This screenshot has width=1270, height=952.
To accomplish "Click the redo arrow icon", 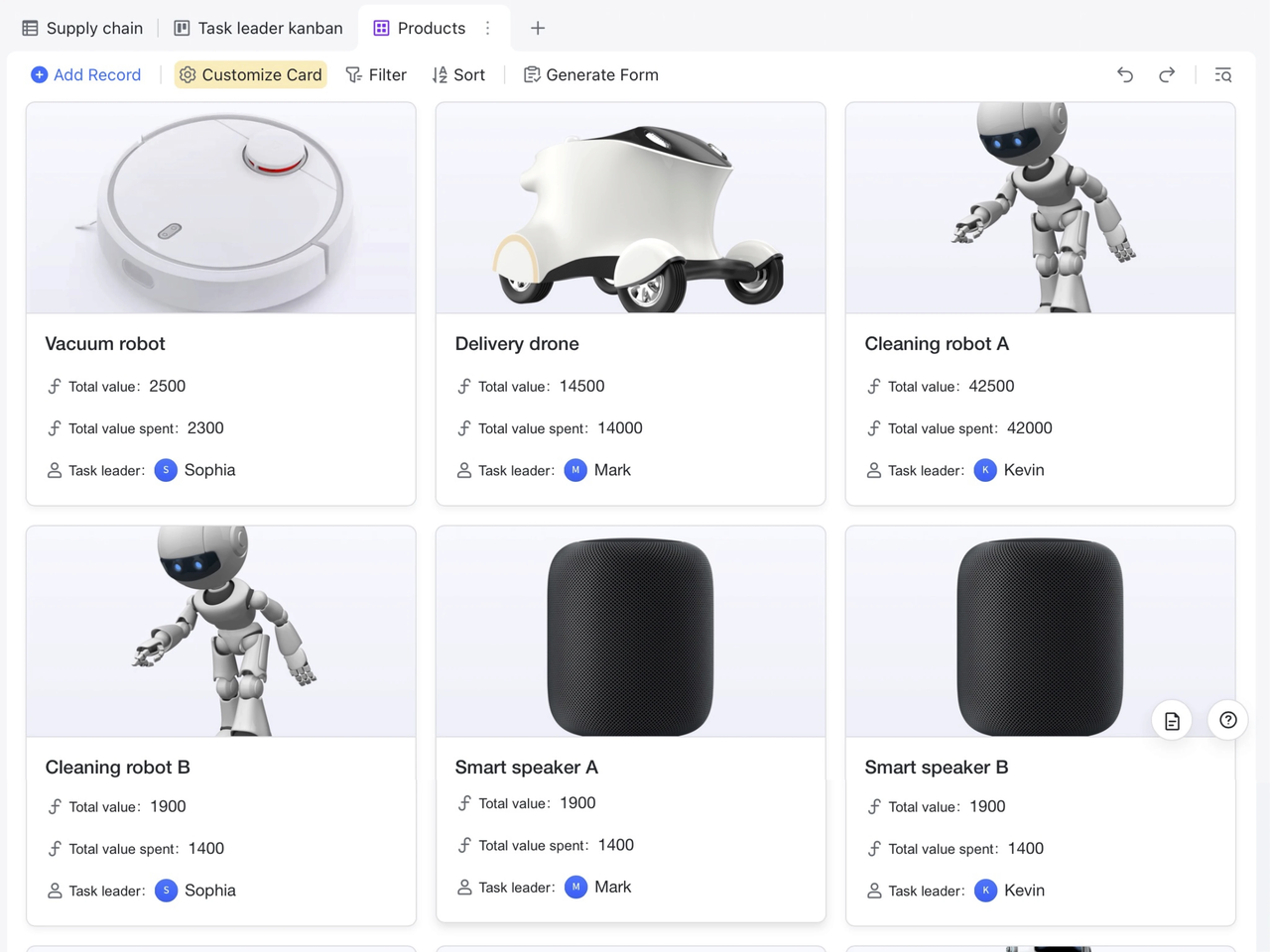I will (1167, 74).
